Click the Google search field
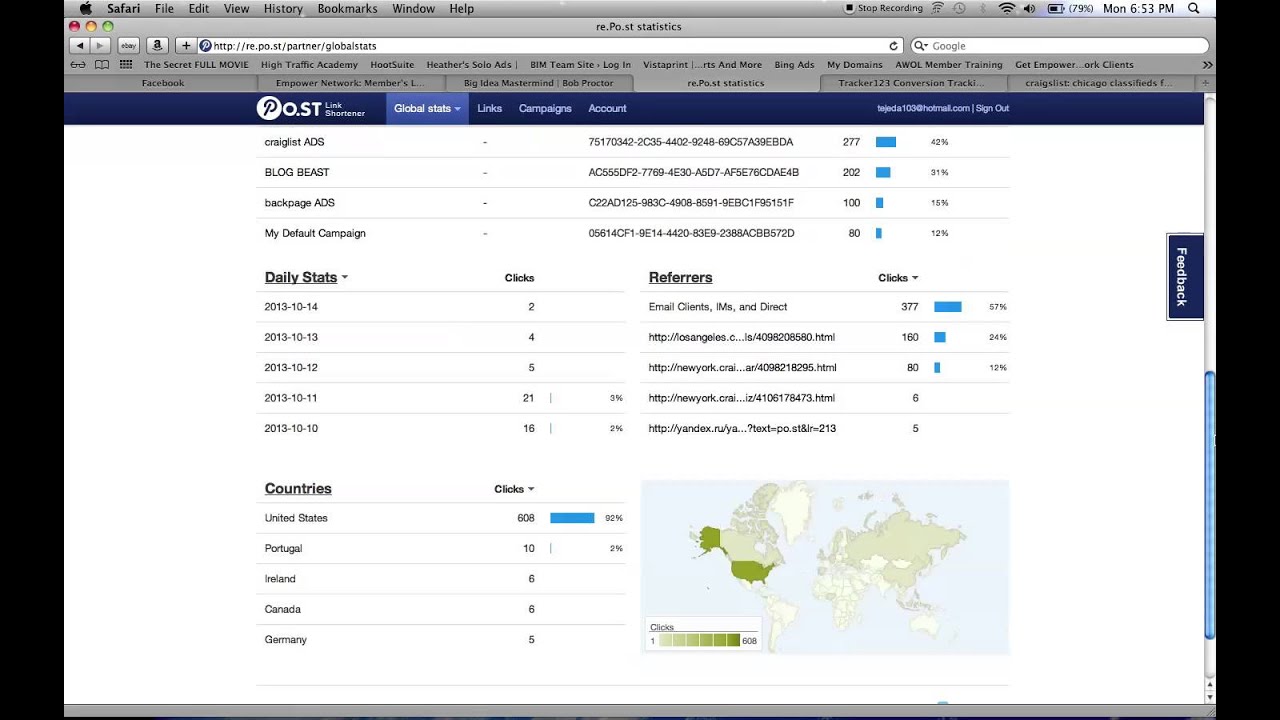Image resolution: width=1280 pixels, height=720 pixels. [x=1060, y=46]
